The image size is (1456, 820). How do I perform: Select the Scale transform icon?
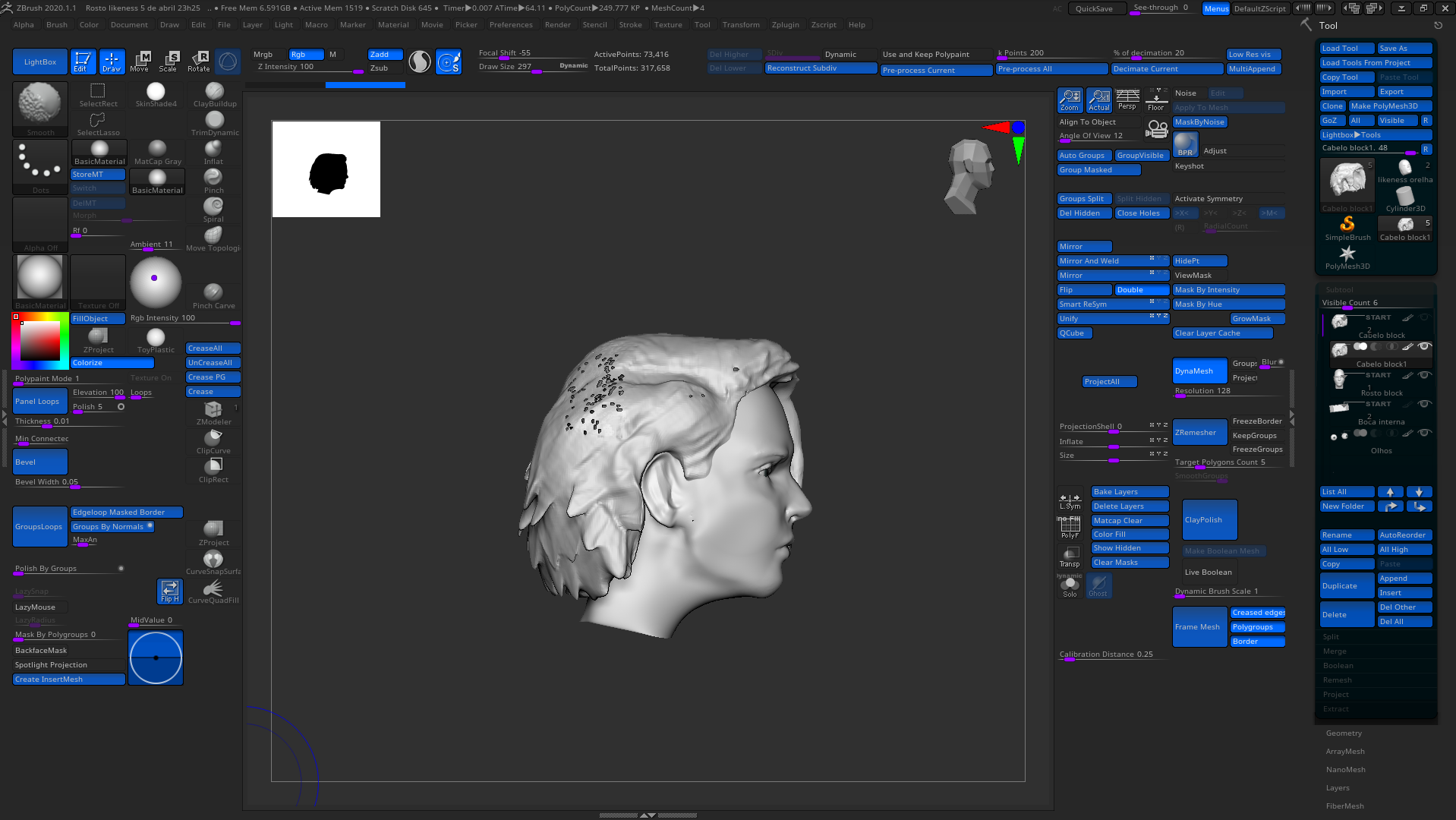coord(169,61)
